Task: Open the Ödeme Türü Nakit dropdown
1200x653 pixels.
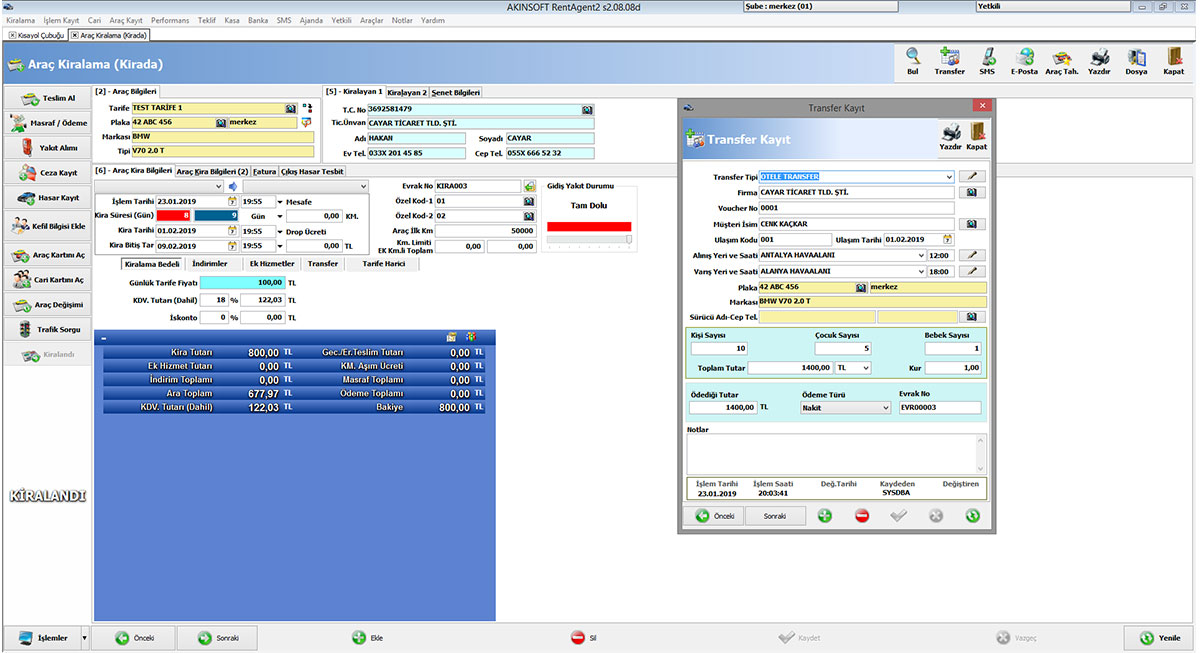Action: tap(885, 408)
